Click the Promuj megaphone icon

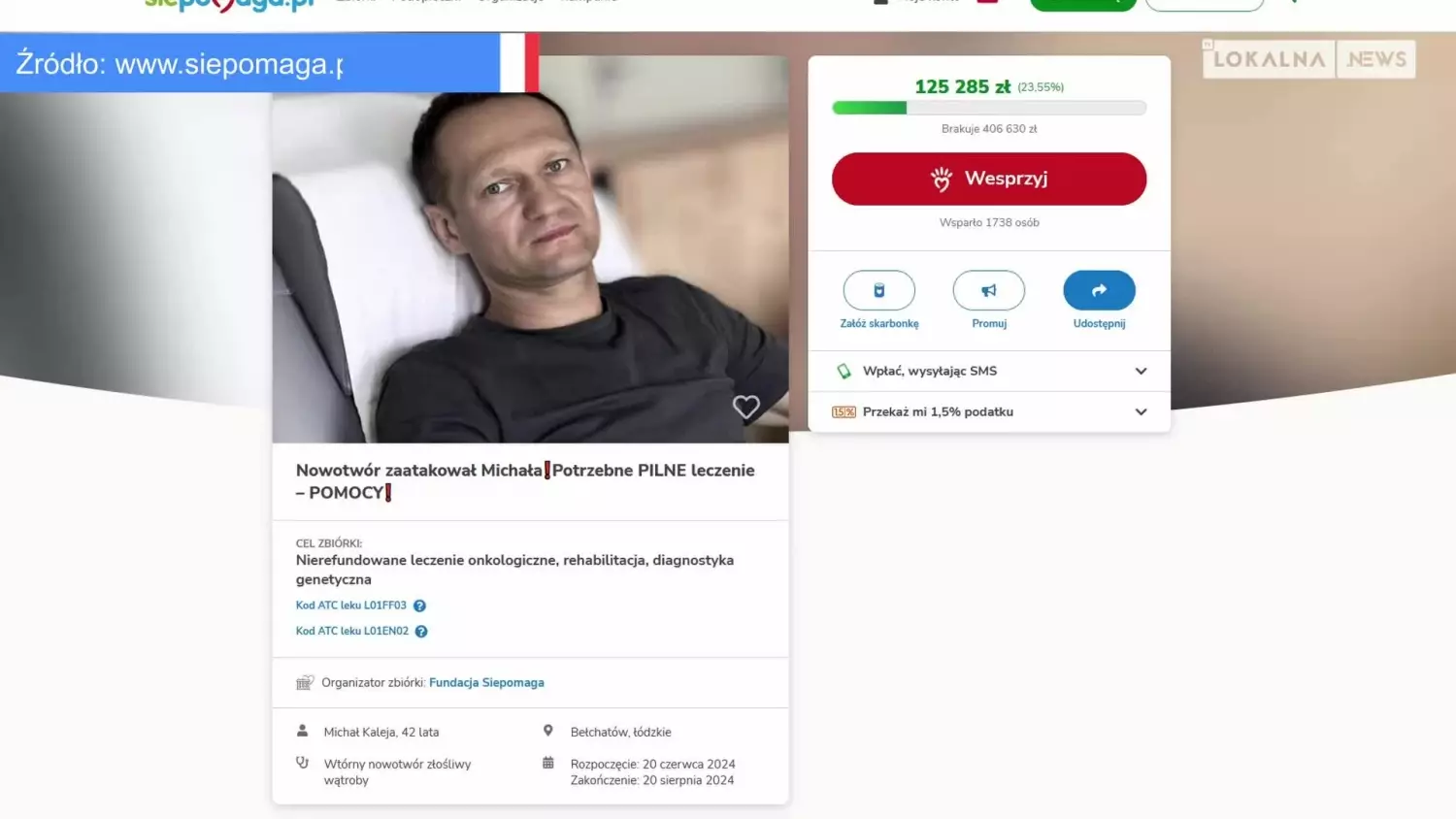pos(989,290)
